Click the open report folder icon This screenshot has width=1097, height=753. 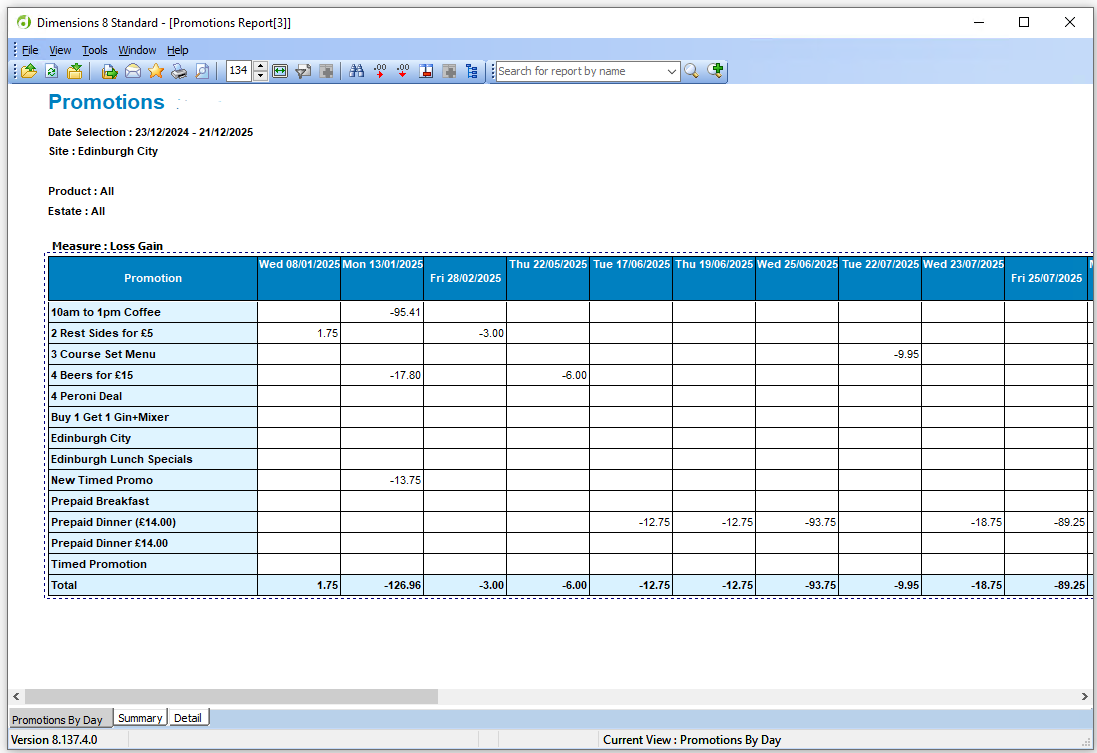coord(29,71)
